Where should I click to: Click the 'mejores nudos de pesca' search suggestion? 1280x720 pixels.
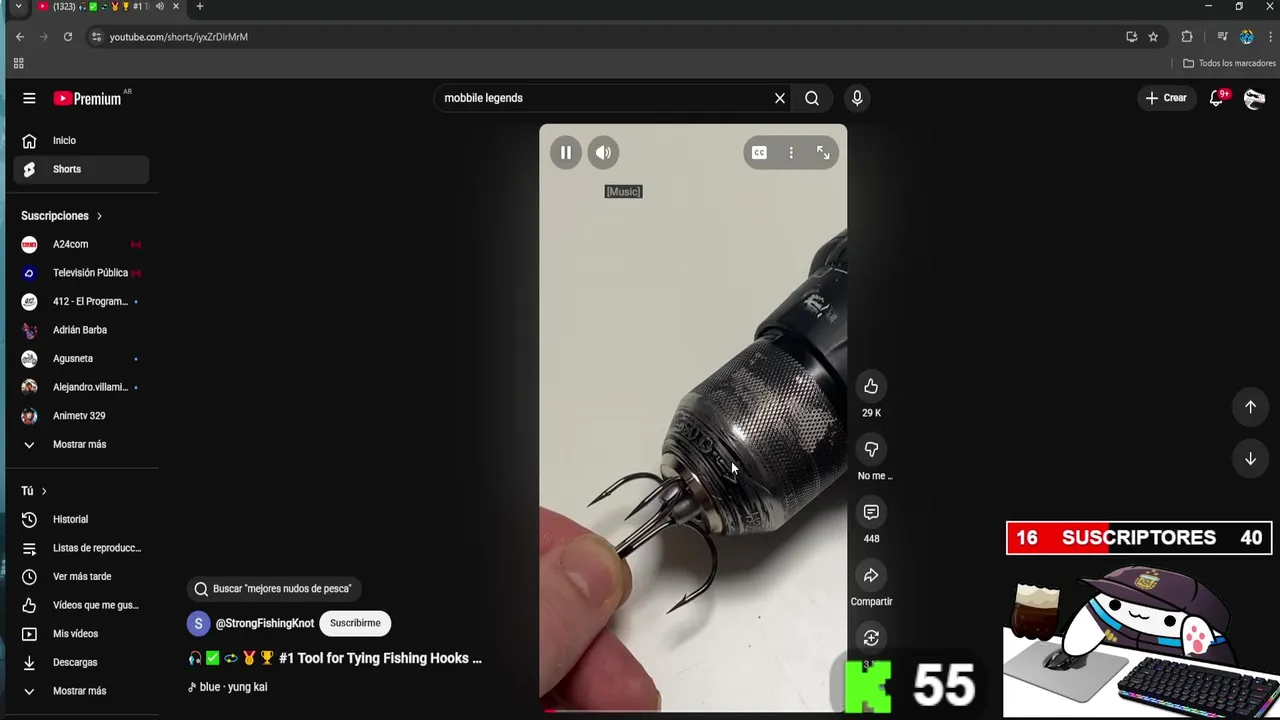[x=274, y=589]
